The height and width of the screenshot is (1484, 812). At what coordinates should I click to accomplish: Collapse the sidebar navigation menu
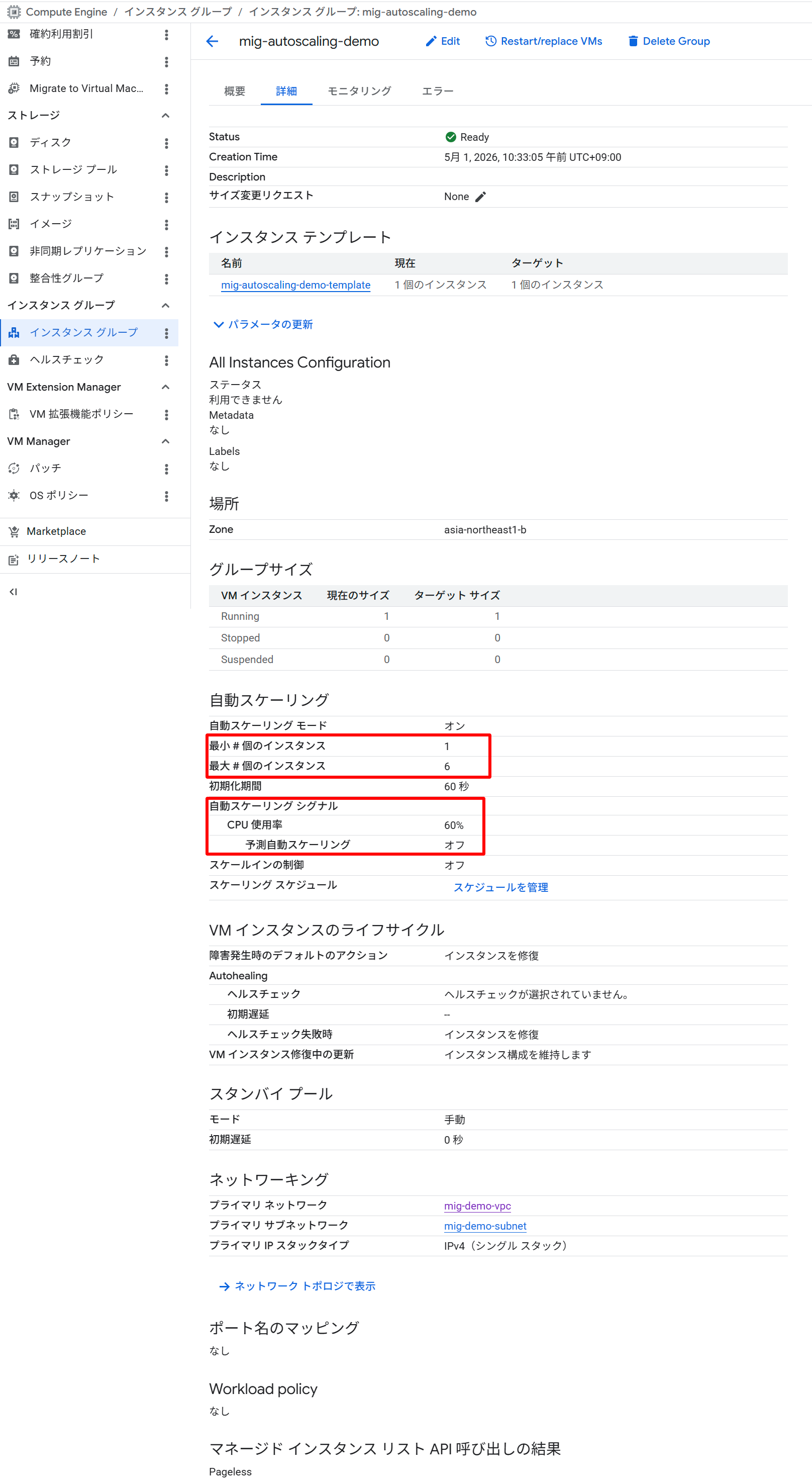point(13,592)
